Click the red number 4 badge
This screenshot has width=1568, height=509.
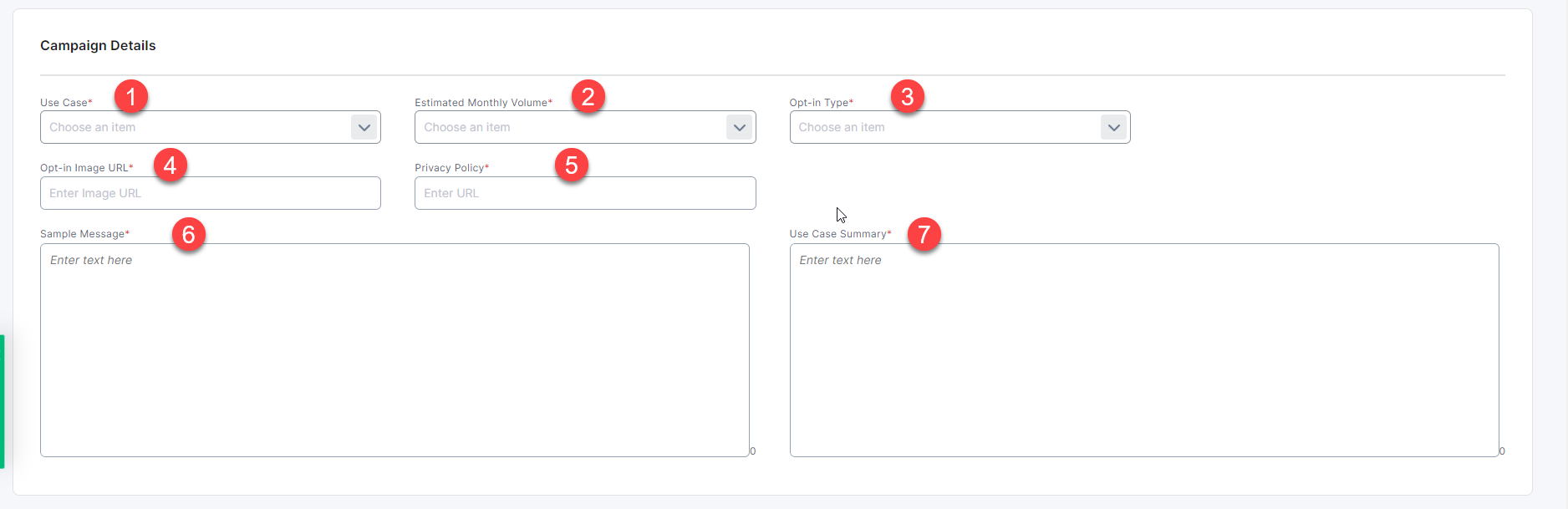click(171, 165)
